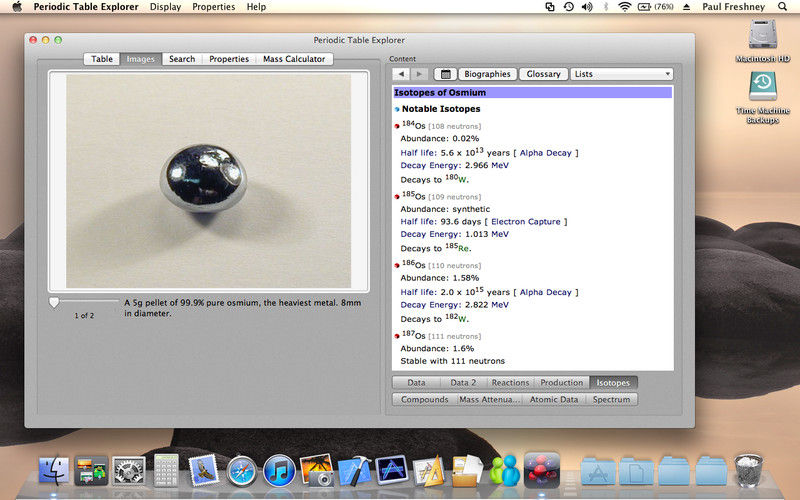The height and width of the screenshot is (500, 800).
Task: Open the Mail stamp icon in dock
Action: tap(204, 470)
